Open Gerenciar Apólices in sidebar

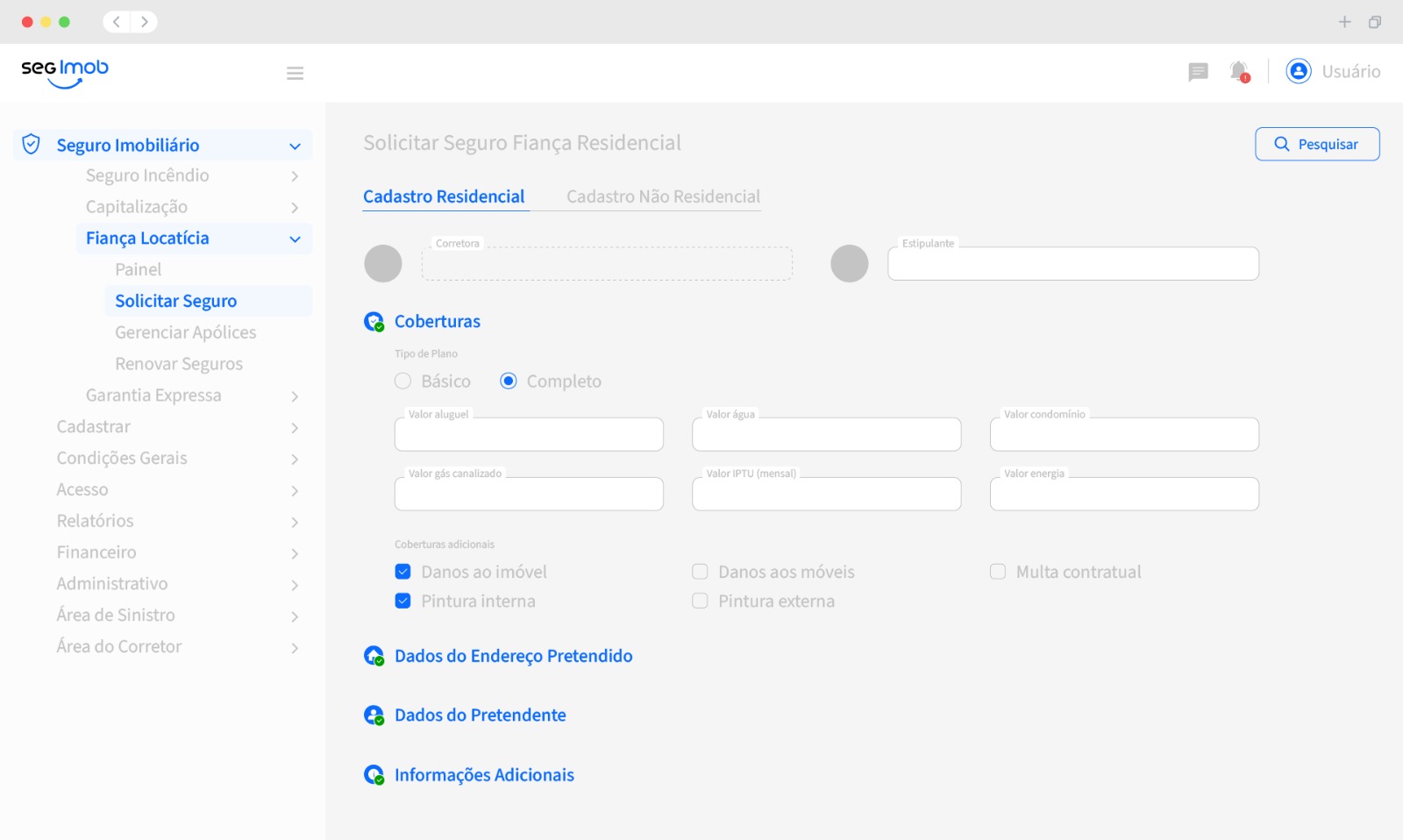pyautogui.click(x=186, y=332)
